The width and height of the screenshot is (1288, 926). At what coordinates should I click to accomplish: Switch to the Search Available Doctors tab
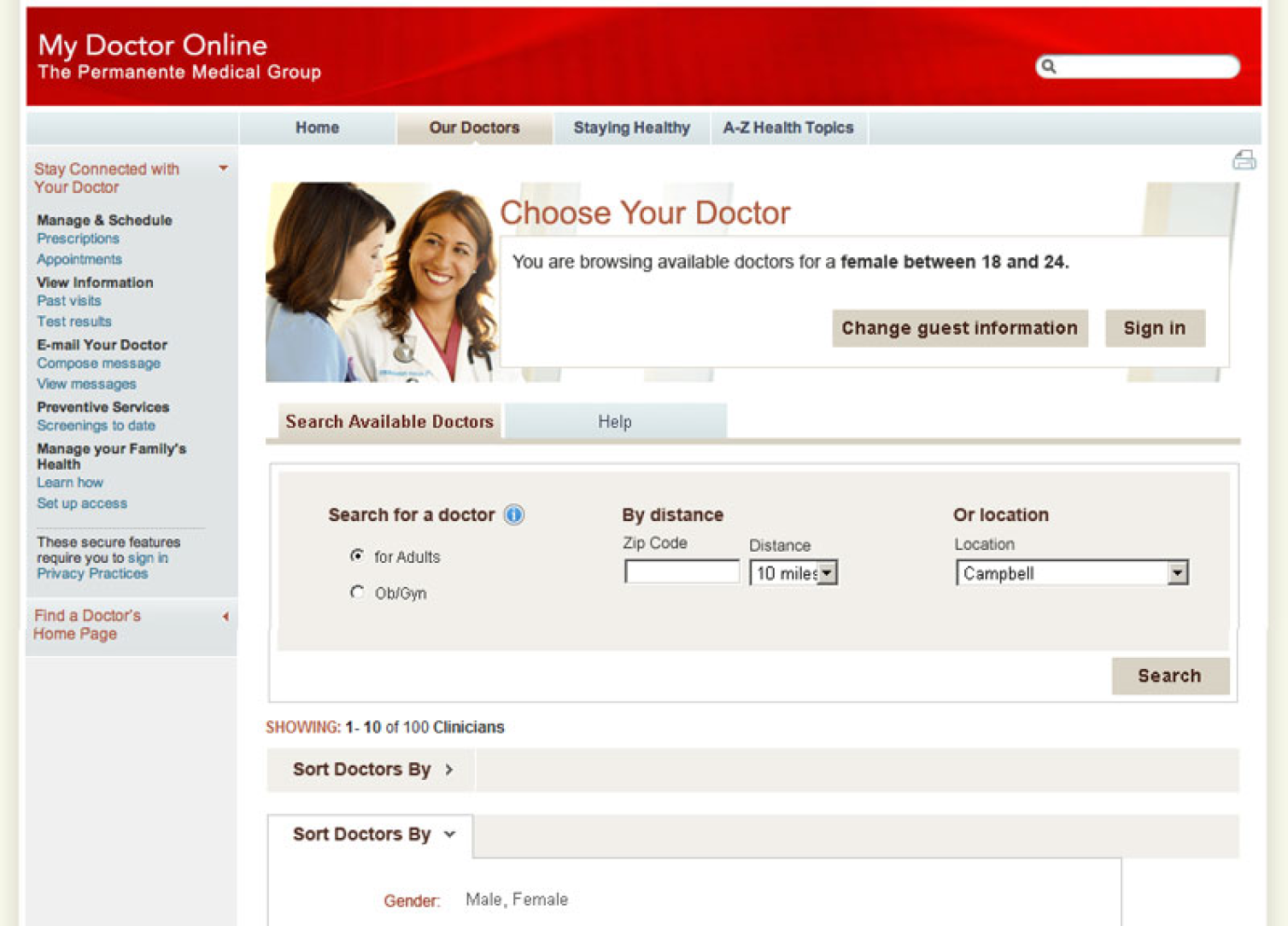[x=389, y=420]
